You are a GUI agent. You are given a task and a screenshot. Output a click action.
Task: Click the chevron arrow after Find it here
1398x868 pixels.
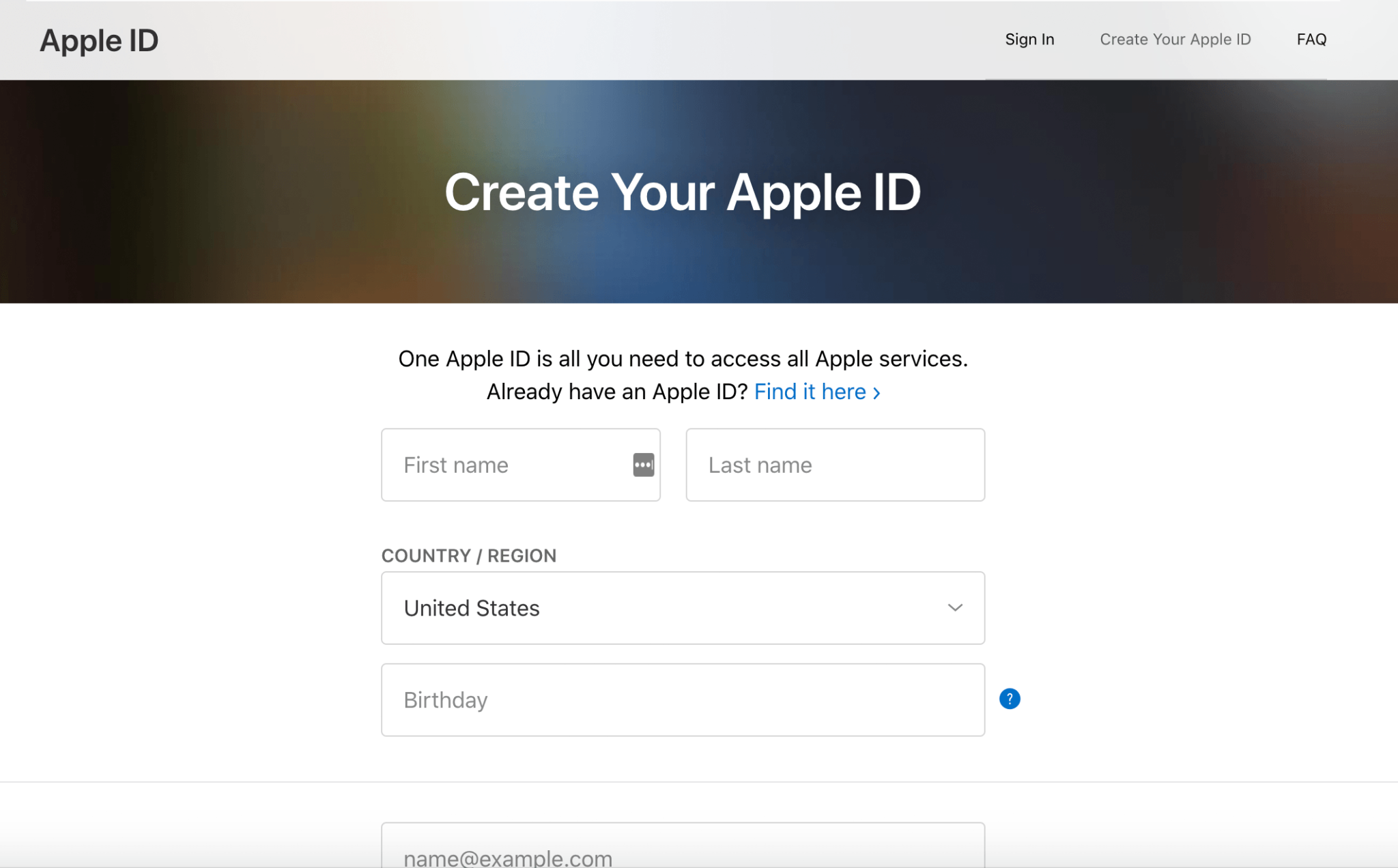pyautogui.click(x=877, y=392)
